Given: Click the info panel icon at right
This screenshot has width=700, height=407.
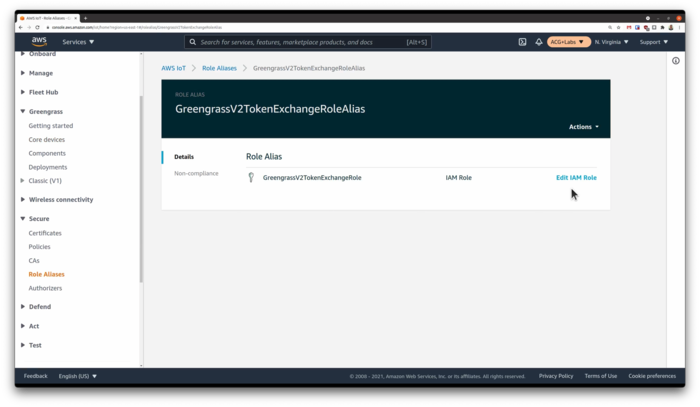Looking at the screenshot, I should point(675,61).
